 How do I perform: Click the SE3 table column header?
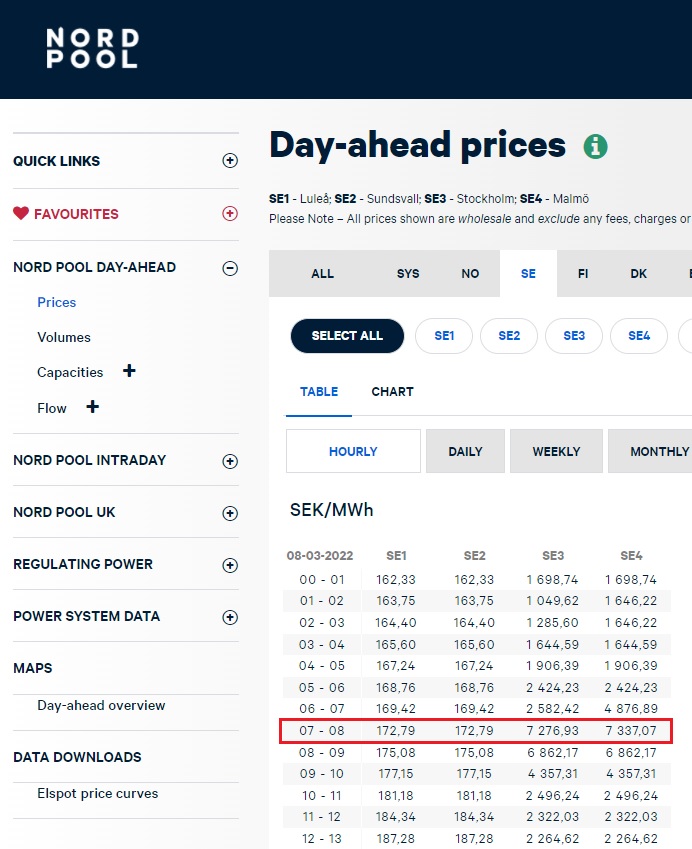coord(553,556)
